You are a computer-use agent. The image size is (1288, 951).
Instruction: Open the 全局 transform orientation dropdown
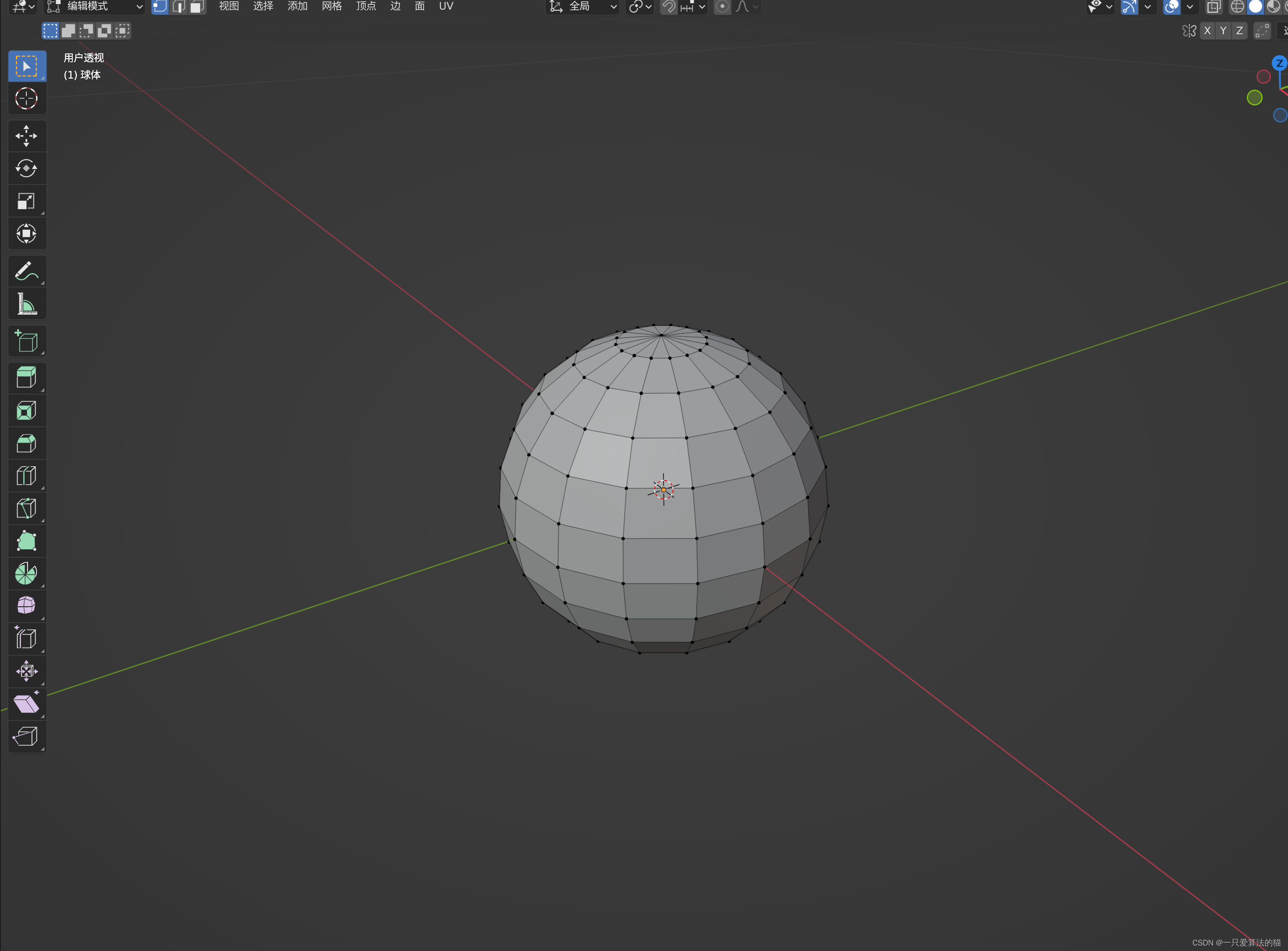point(582,7)
